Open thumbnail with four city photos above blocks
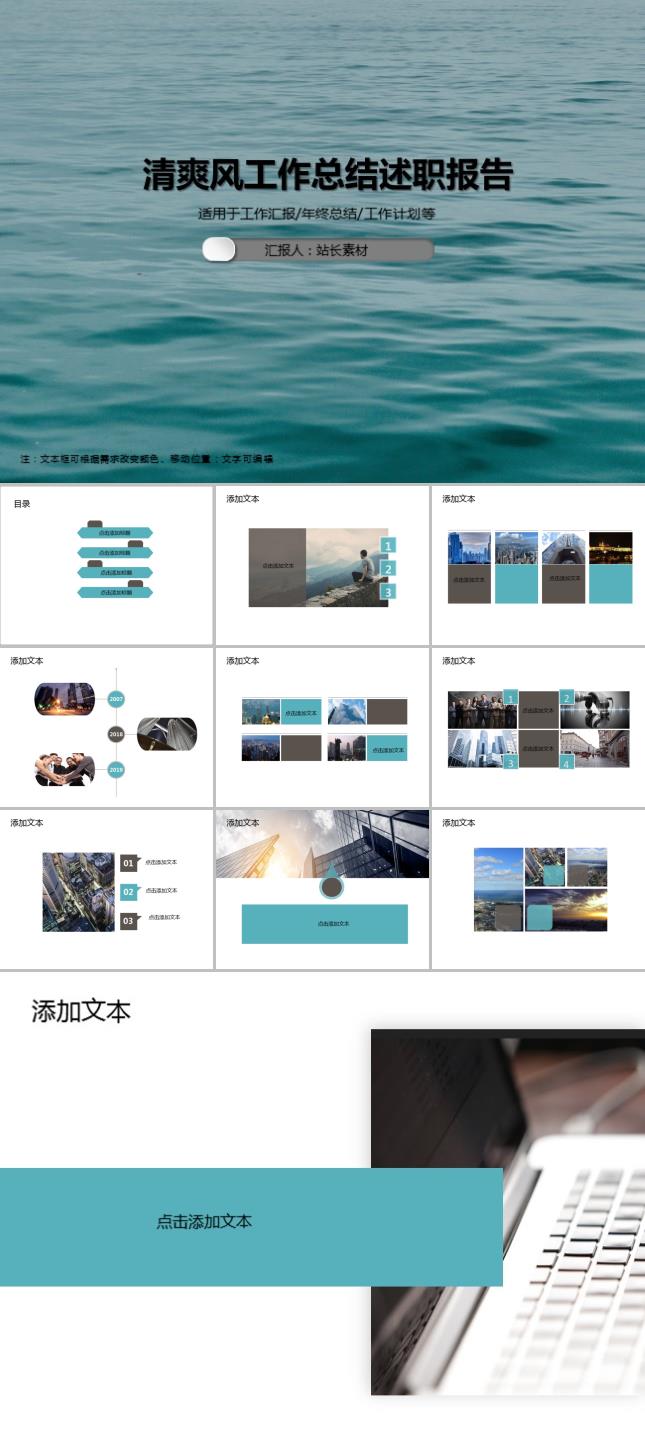 [x=538, y=565]
